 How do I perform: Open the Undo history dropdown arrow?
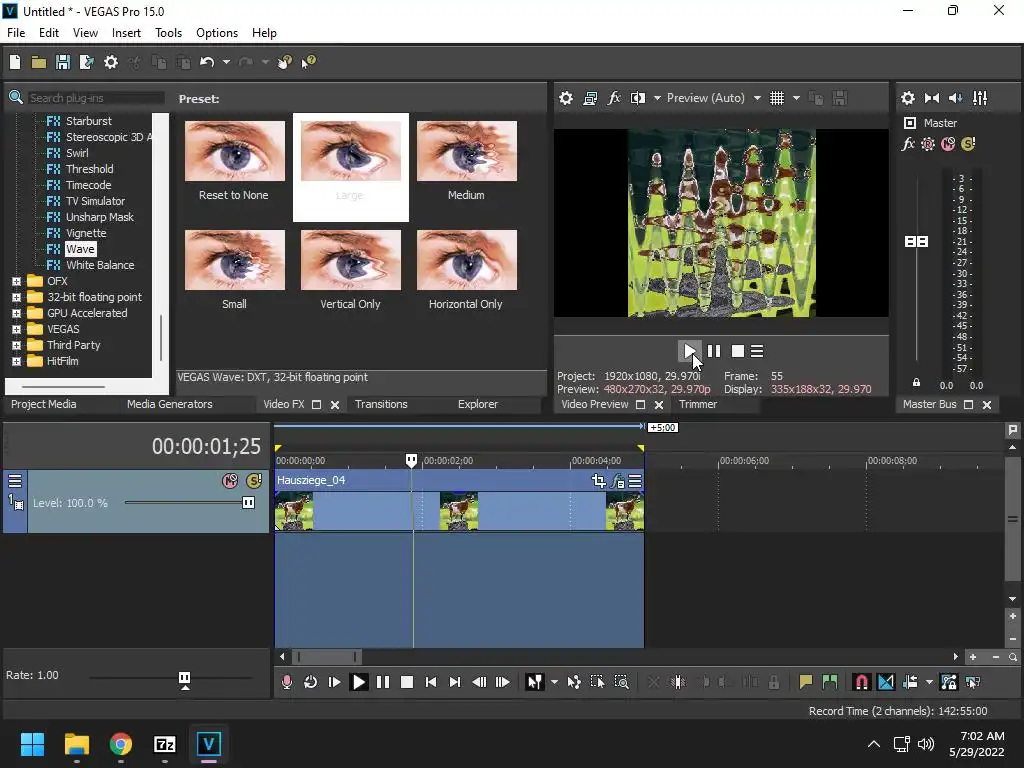coord(226,62)
